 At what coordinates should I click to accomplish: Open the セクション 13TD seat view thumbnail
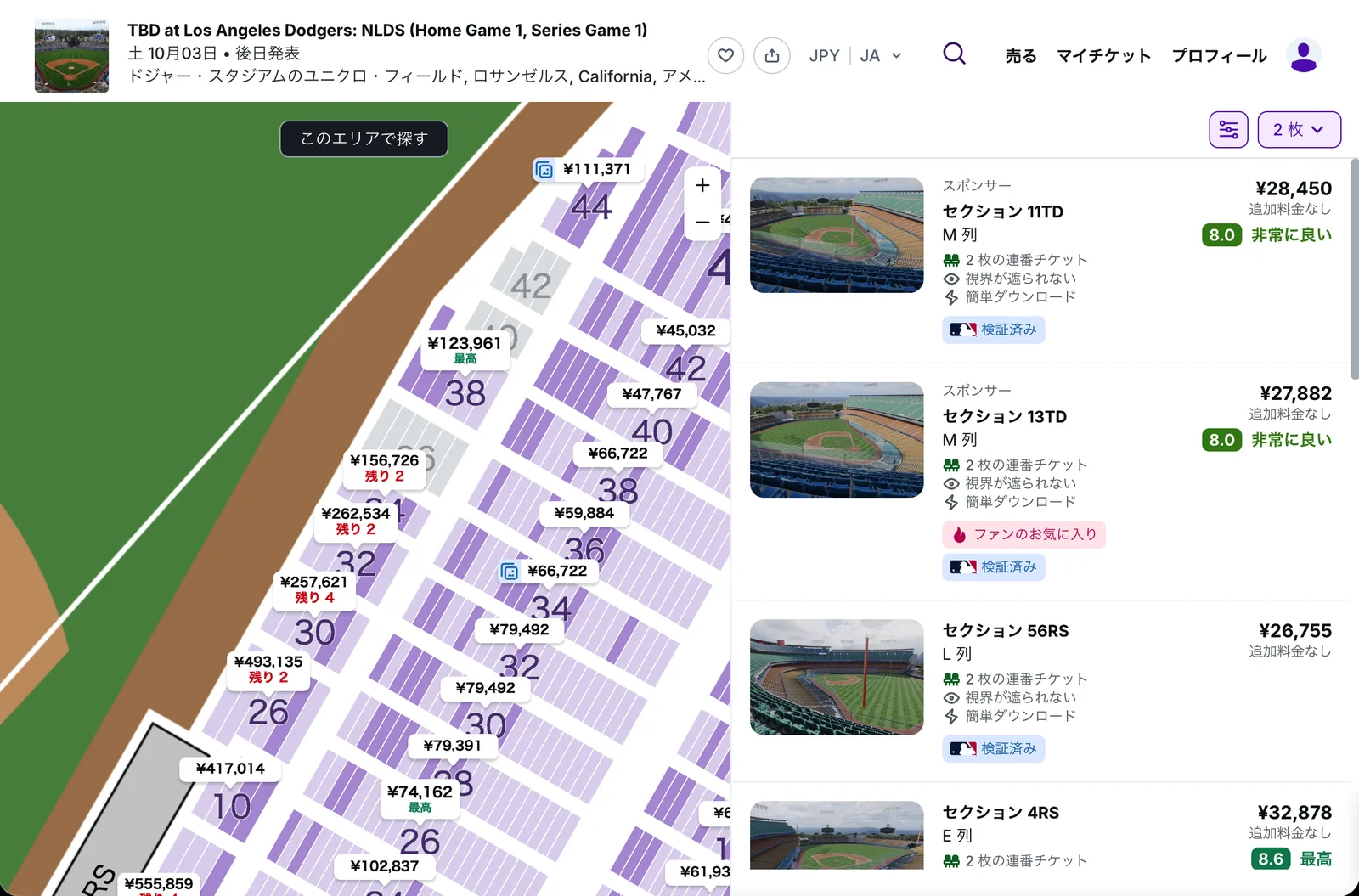click(837, 440)
